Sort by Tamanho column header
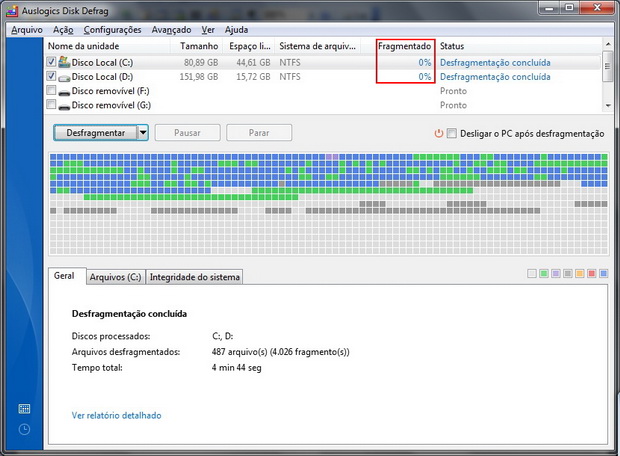The height and width of the screenshot is (456, 620). pos(197,46)
